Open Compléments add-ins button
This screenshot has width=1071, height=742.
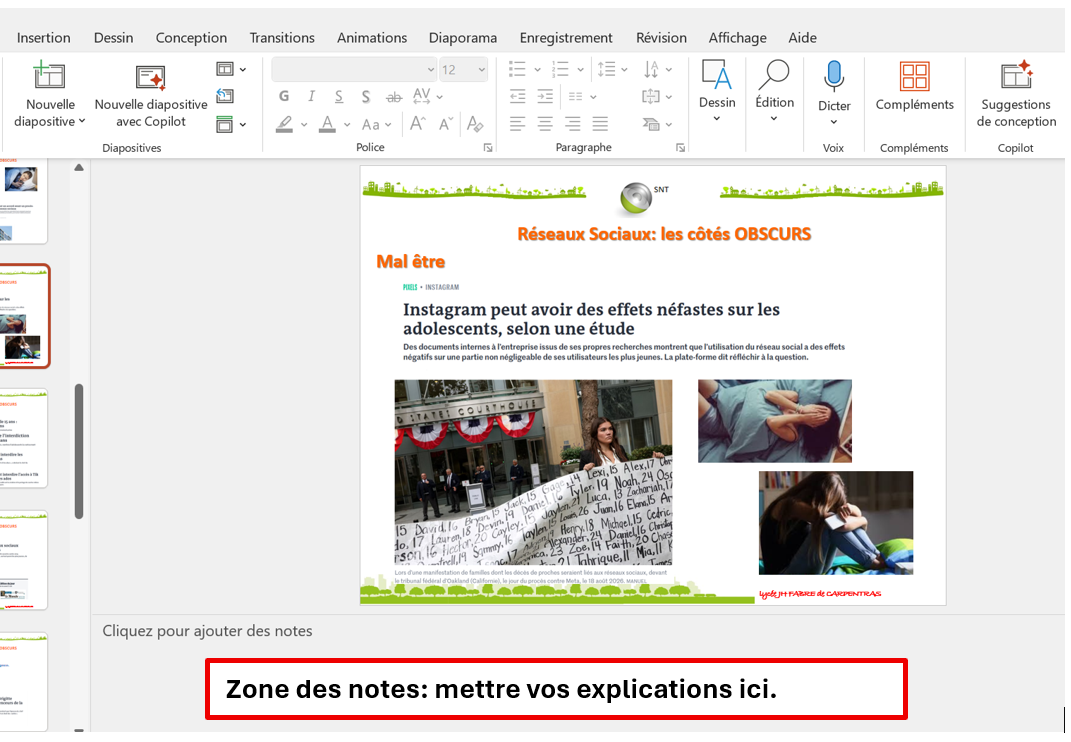(x=915, y=86)
